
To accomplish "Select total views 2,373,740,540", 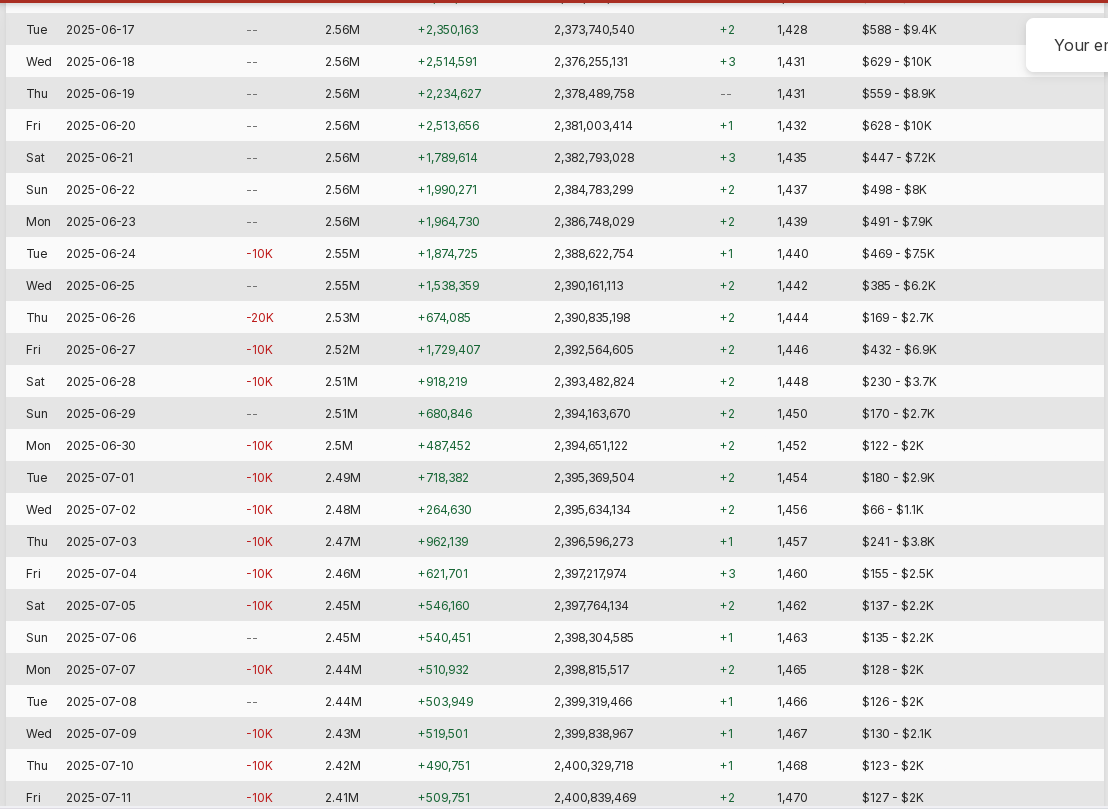I will click(x=594, y=30).
